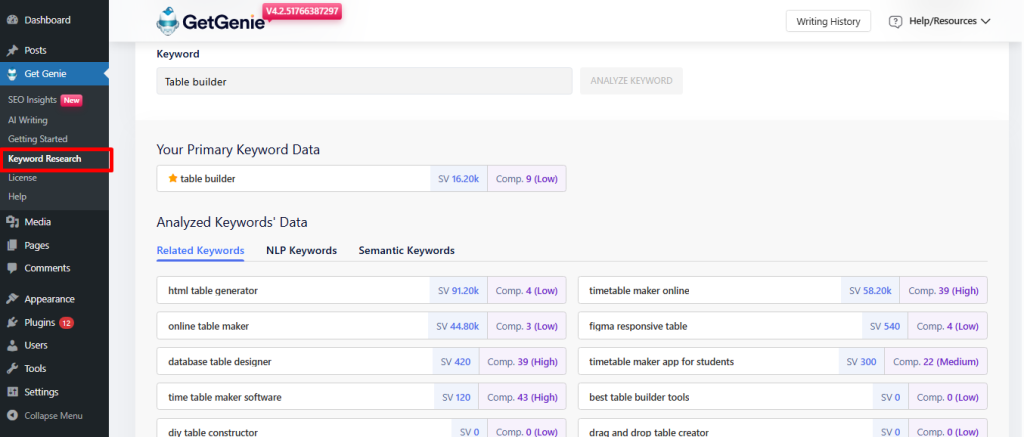Select the diy table constructor keyword
Image resolution: width=1024 pixels, height=437 pixels.
point(361,428)
